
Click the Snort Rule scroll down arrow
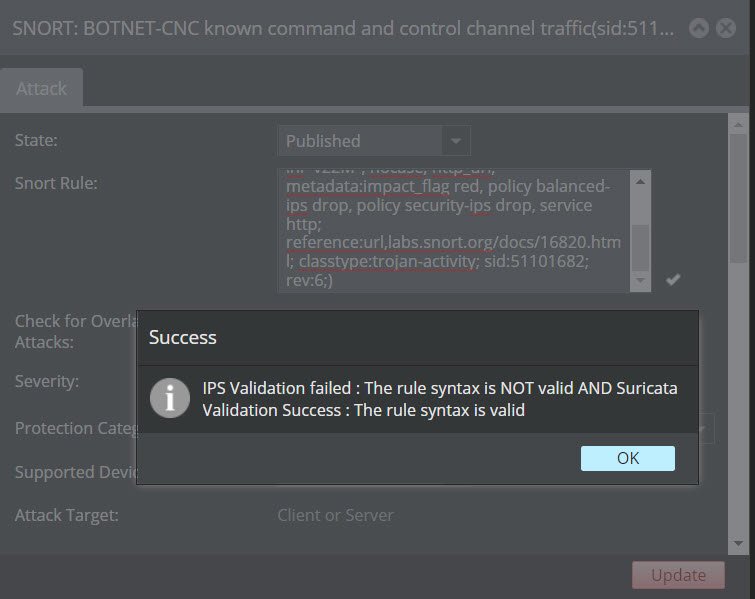click(640, 280)
